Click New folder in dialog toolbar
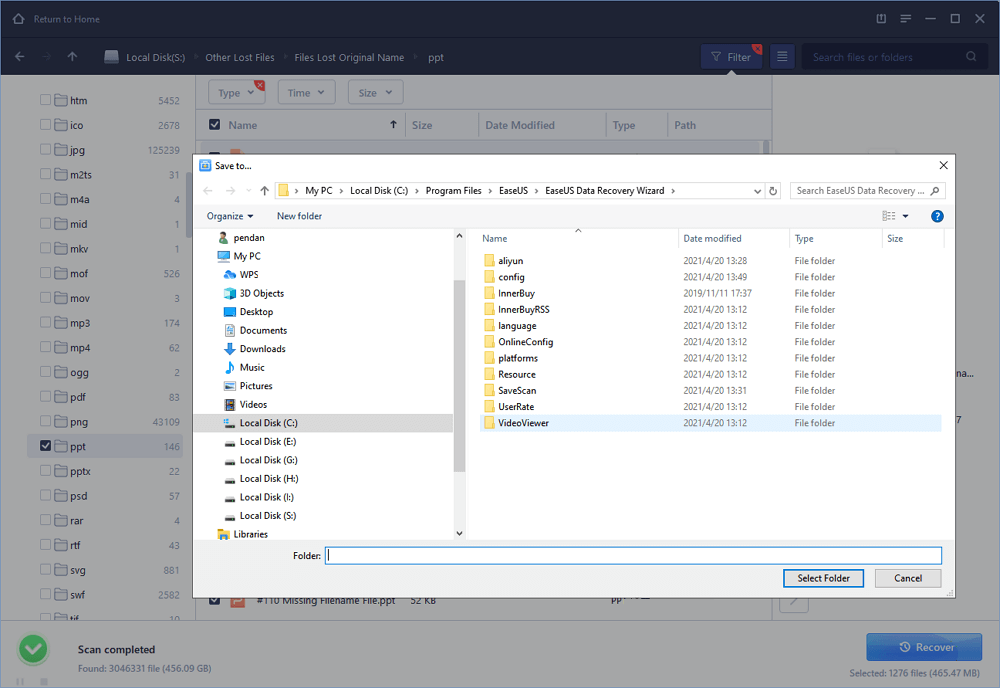 pyautogui.click(x=299, y=216)
